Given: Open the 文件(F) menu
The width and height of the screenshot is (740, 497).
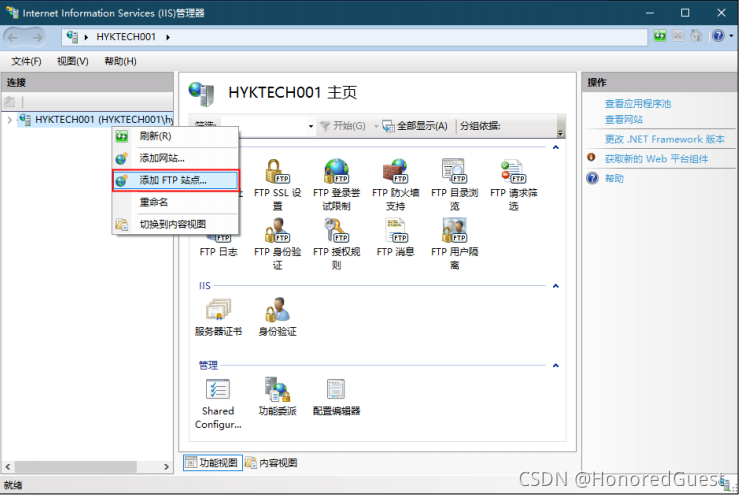Looking at the screenshot, I should point(26,61).
